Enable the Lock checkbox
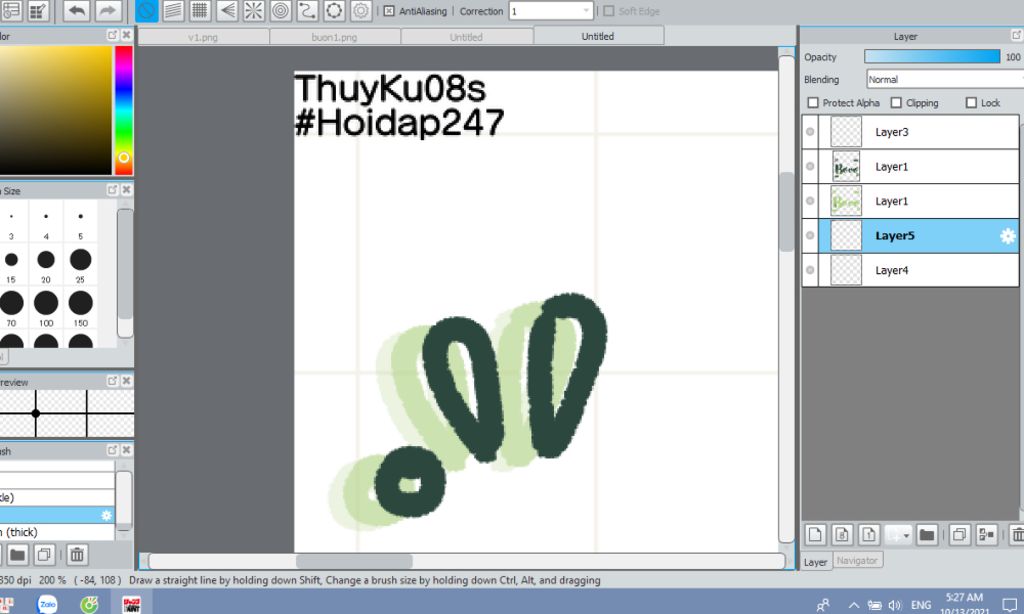 point(971,103)
